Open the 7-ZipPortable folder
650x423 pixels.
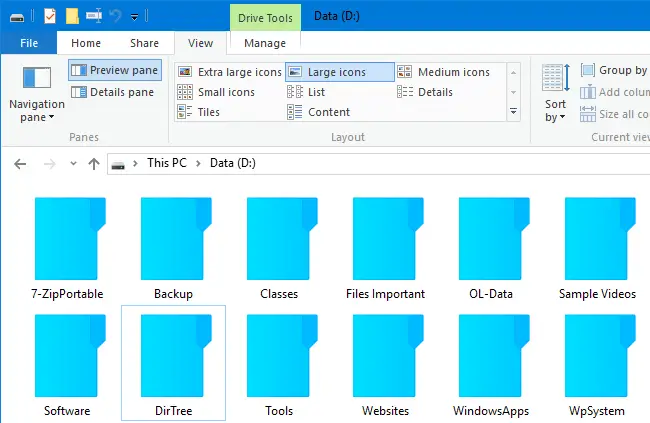pos(67,241)
